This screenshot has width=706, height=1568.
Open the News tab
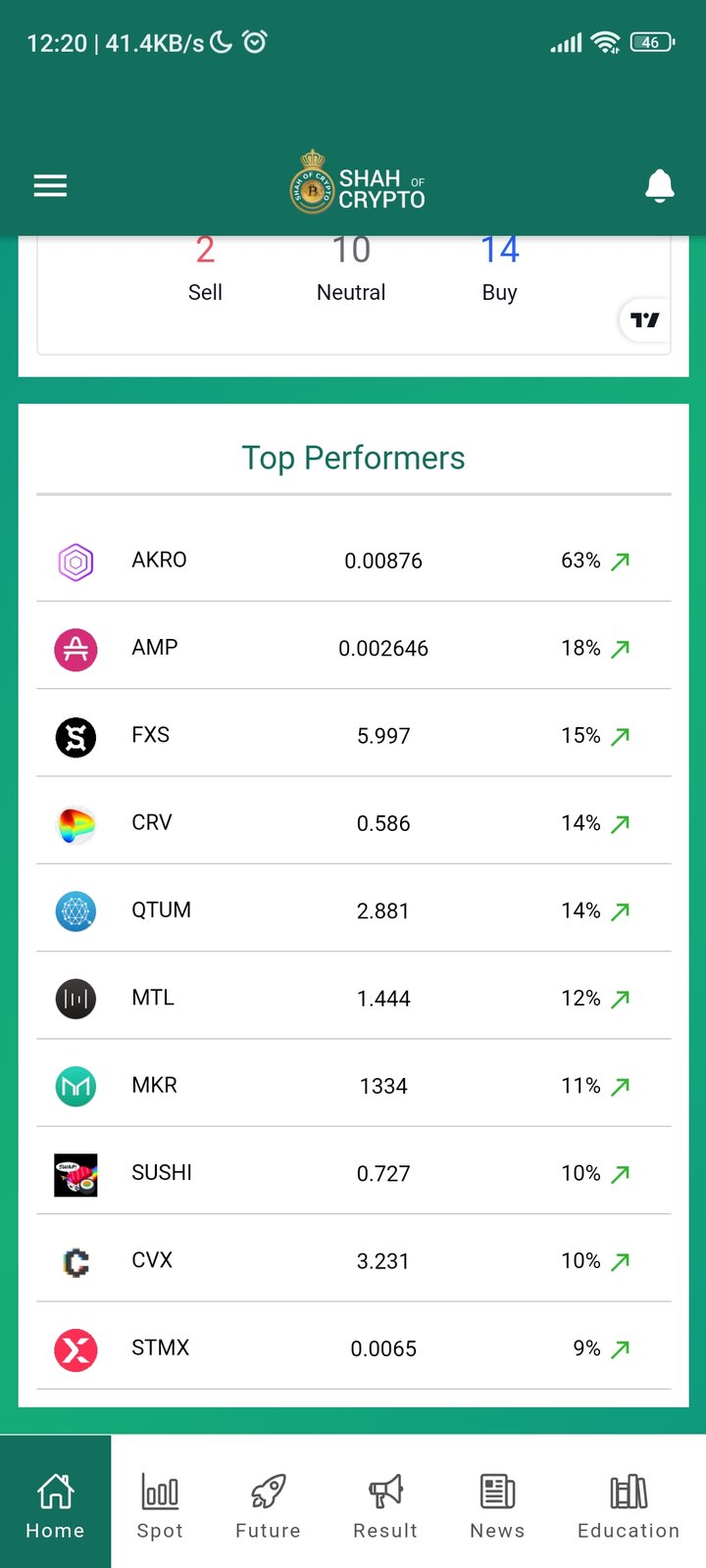pyautogui.click(x=497, y=1504)
